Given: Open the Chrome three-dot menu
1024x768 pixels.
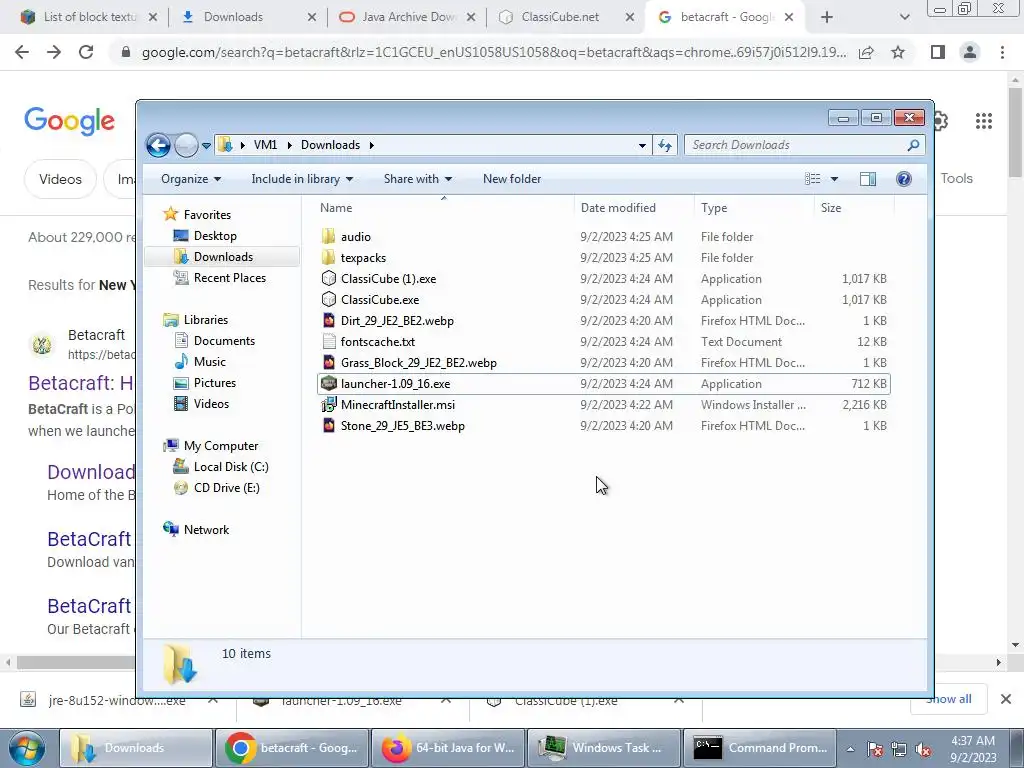Looking at the screenshot, I should click(1002, 52).
